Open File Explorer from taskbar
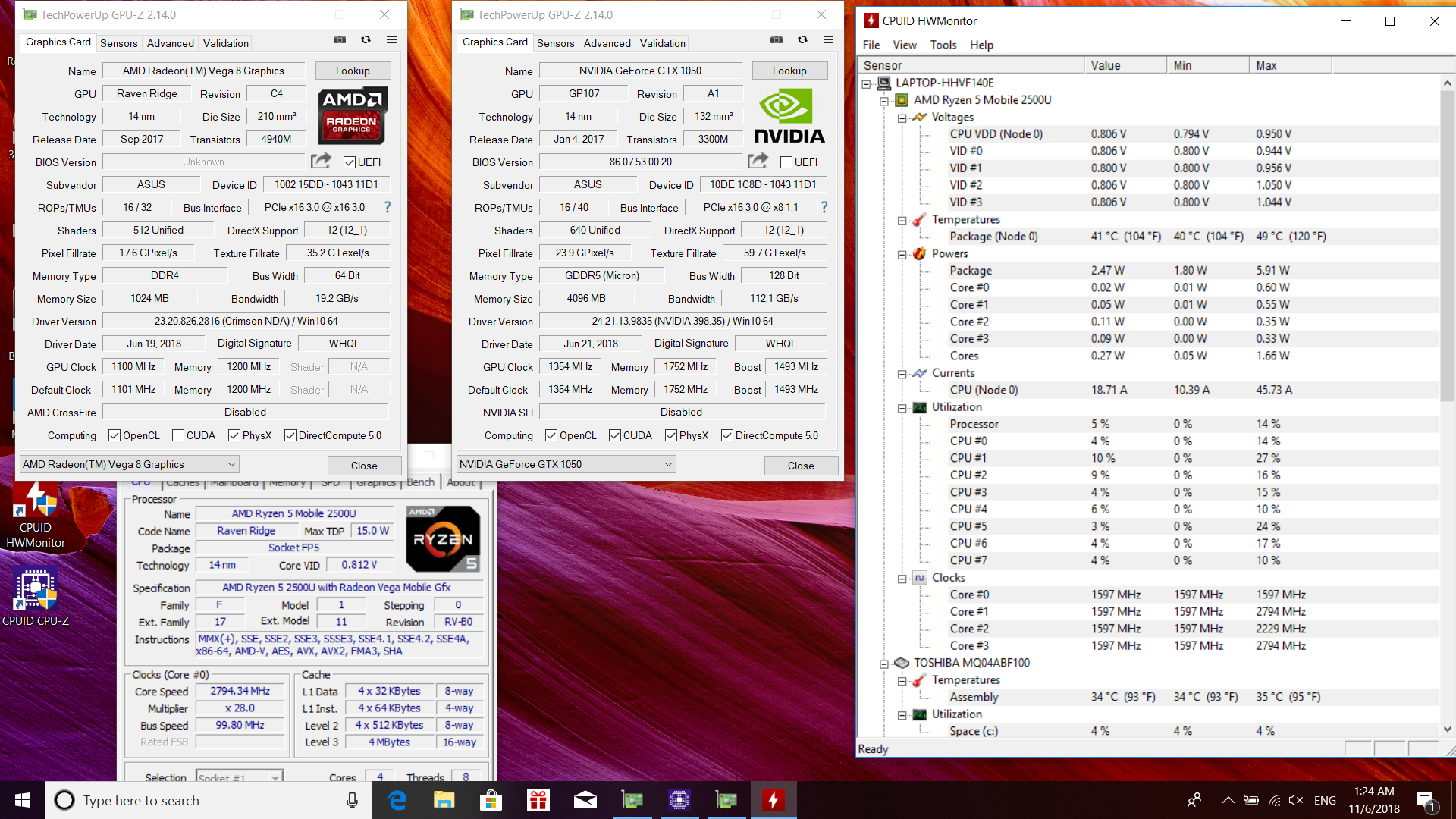 [x=444, y=800]
